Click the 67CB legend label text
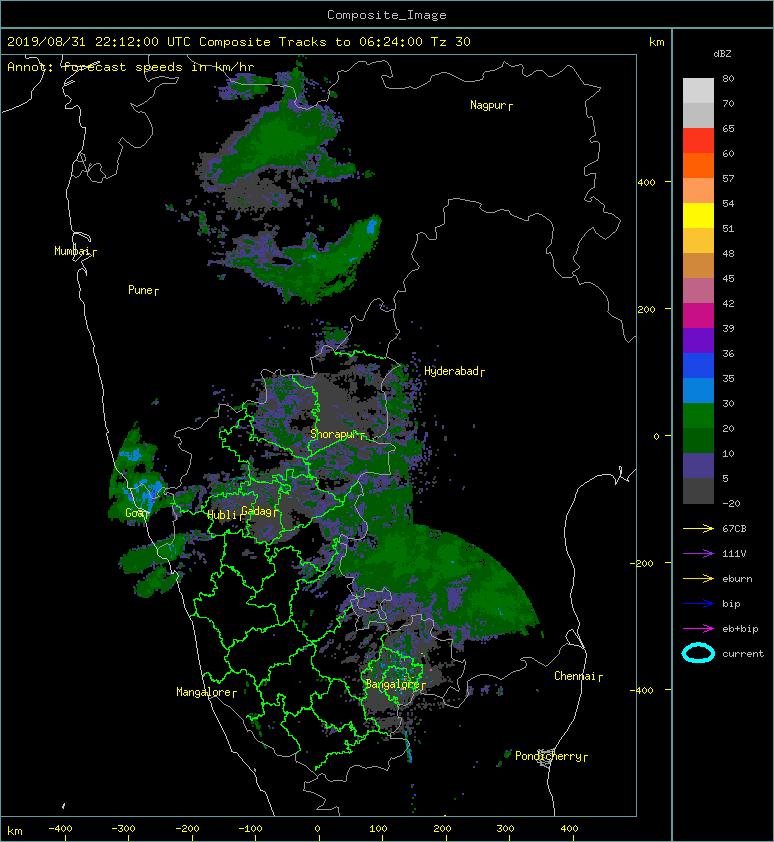The image size is (774, 842). [734, 529]
